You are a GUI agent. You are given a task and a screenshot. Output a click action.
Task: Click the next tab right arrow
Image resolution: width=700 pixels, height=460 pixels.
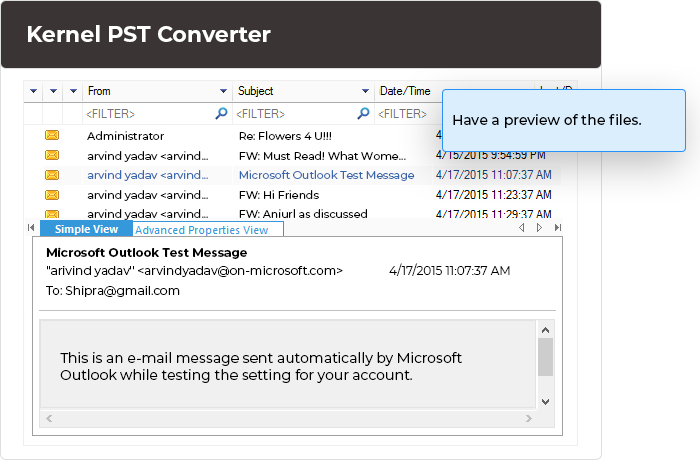click(539, 228)
